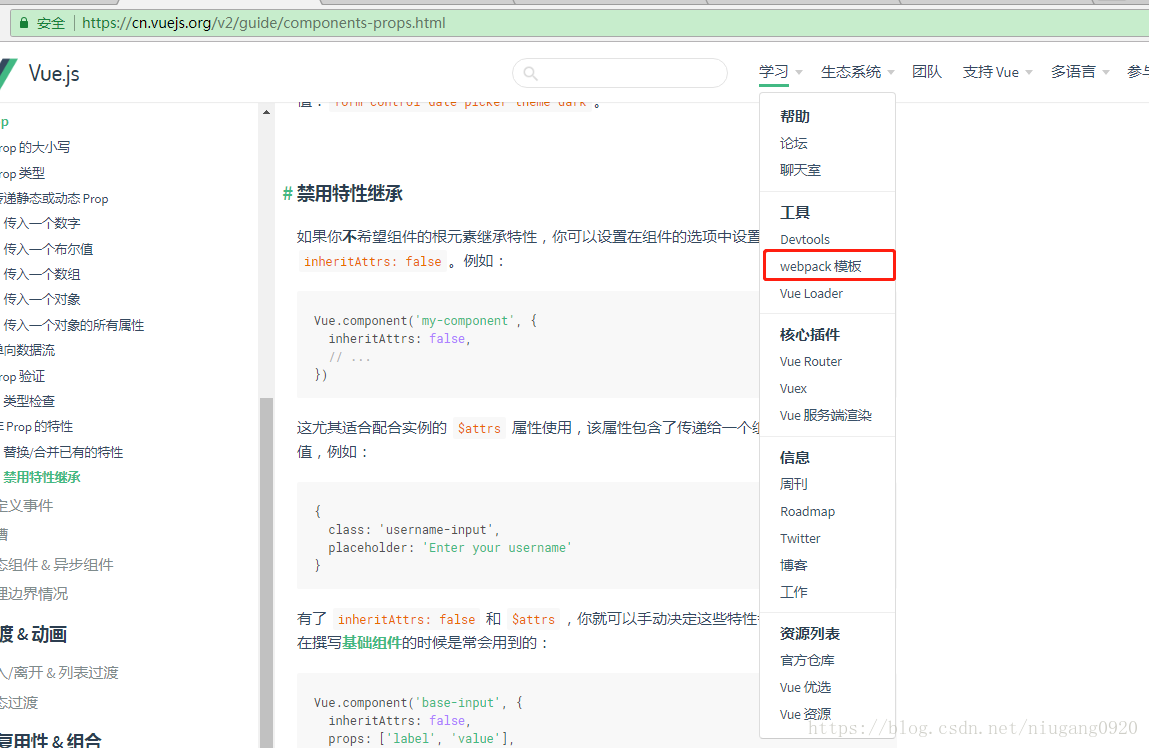
Task: Open sidebar page 自定义事件
Action: 26,506
